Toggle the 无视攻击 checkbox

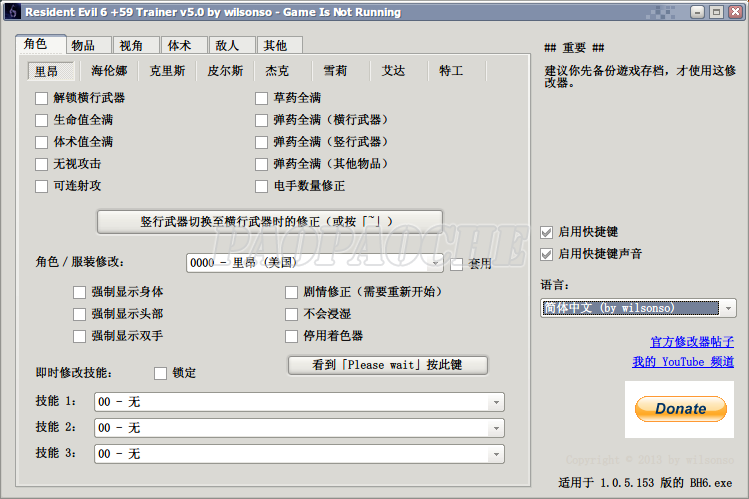pos(42,164)
